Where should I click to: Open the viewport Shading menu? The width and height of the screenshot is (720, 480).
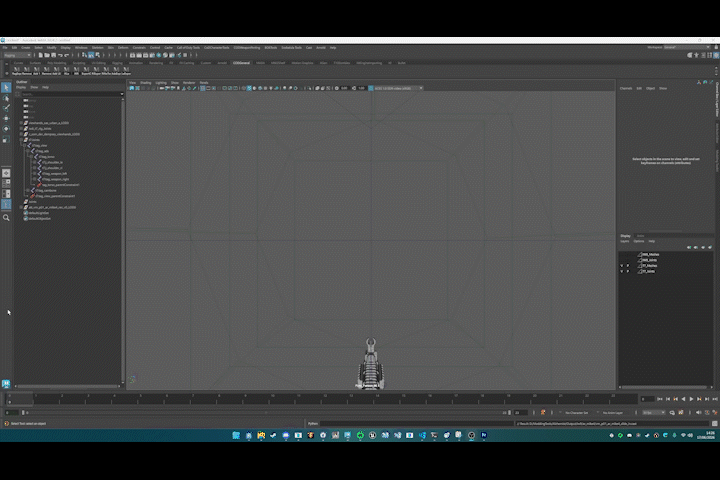[146, 83]
